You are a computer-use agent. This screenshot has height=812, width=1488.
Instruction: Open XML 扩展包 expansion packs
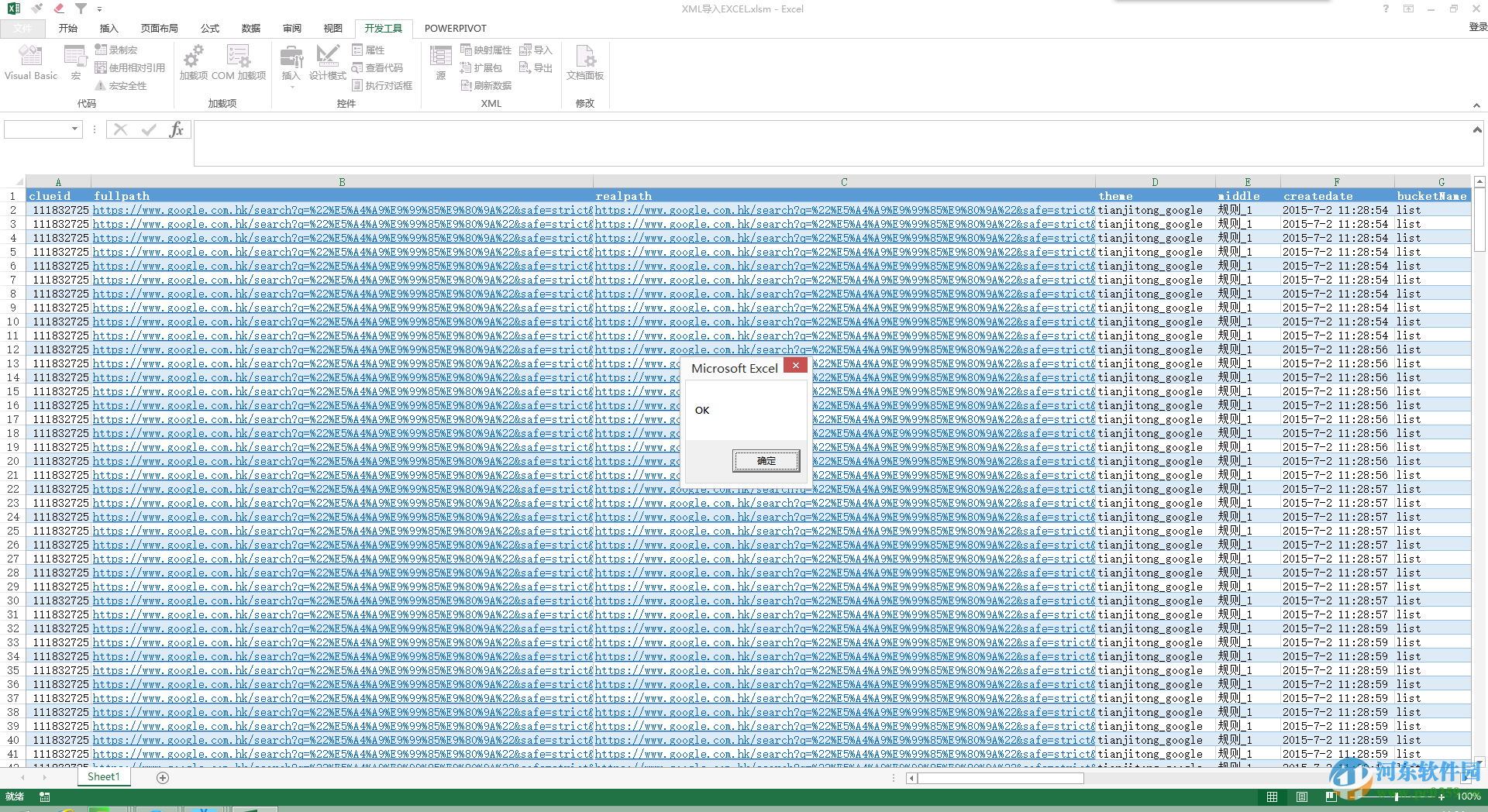[481, 67]
